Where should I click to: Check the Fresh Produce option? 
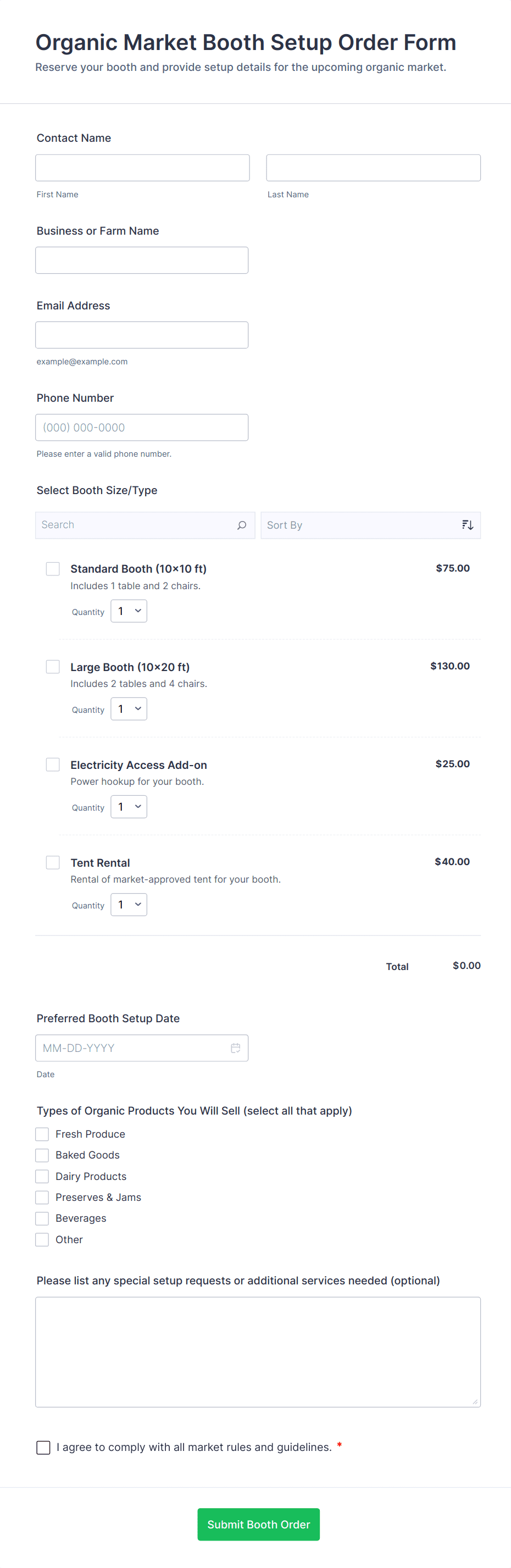[42, 1134]
